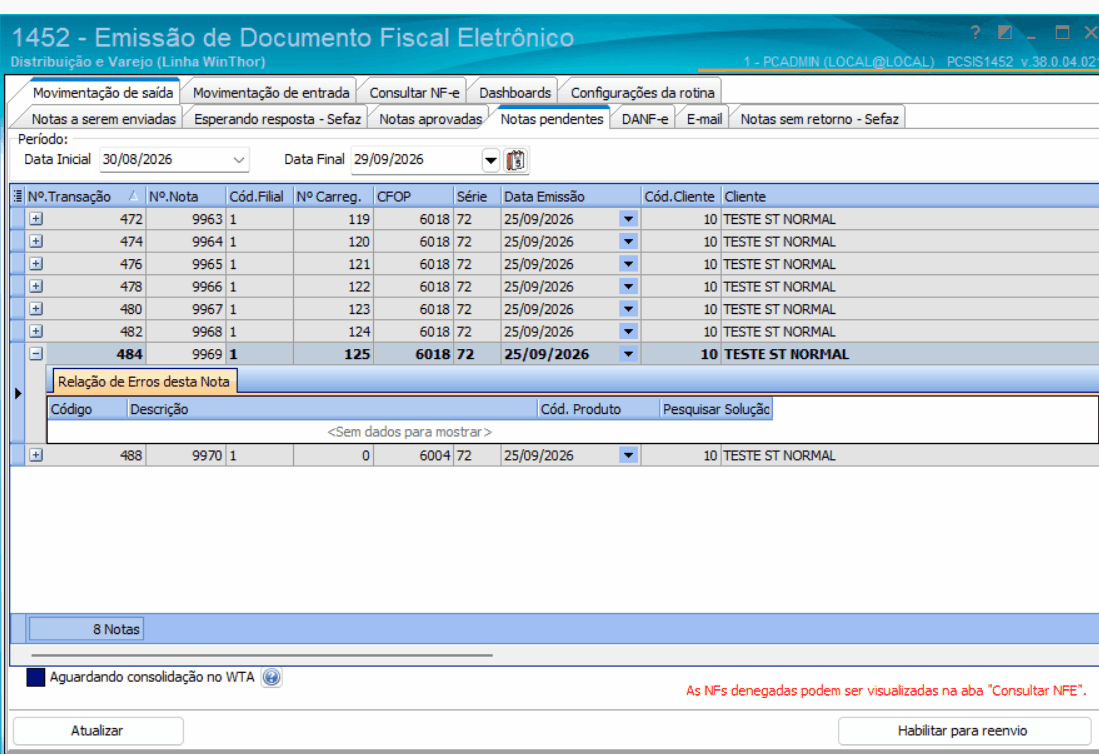
Task: Select Notas a serem enviadas tab
Action: click(103, 119)
